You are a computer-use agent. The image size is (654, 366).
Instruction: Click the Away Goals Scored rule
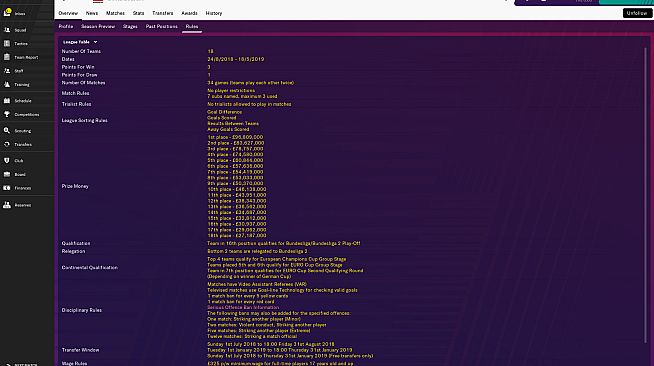pyautogui.click(x=228, y=129)
